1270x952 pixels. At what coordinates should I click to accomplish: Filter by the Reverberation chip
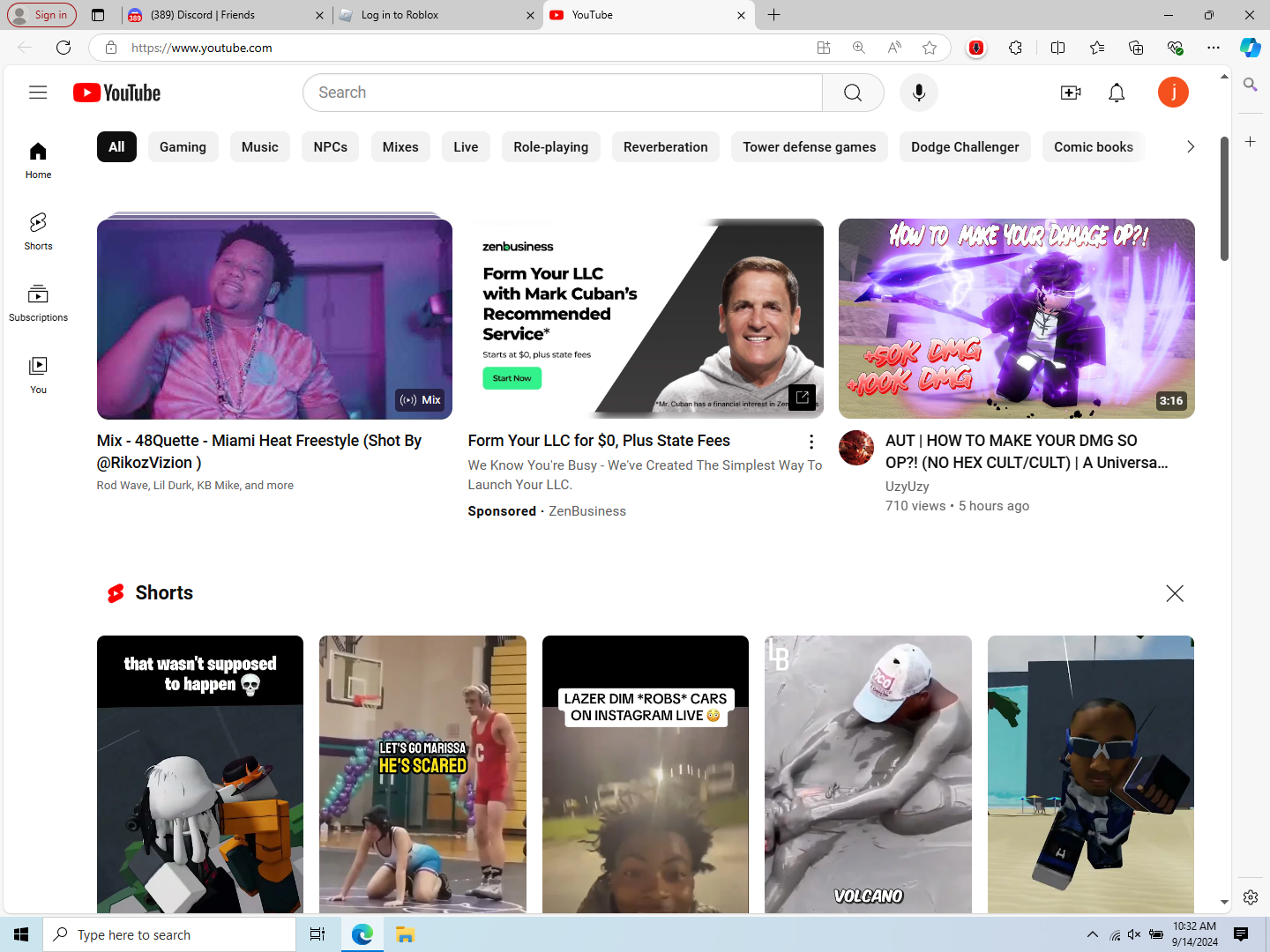tap(666, 147)
